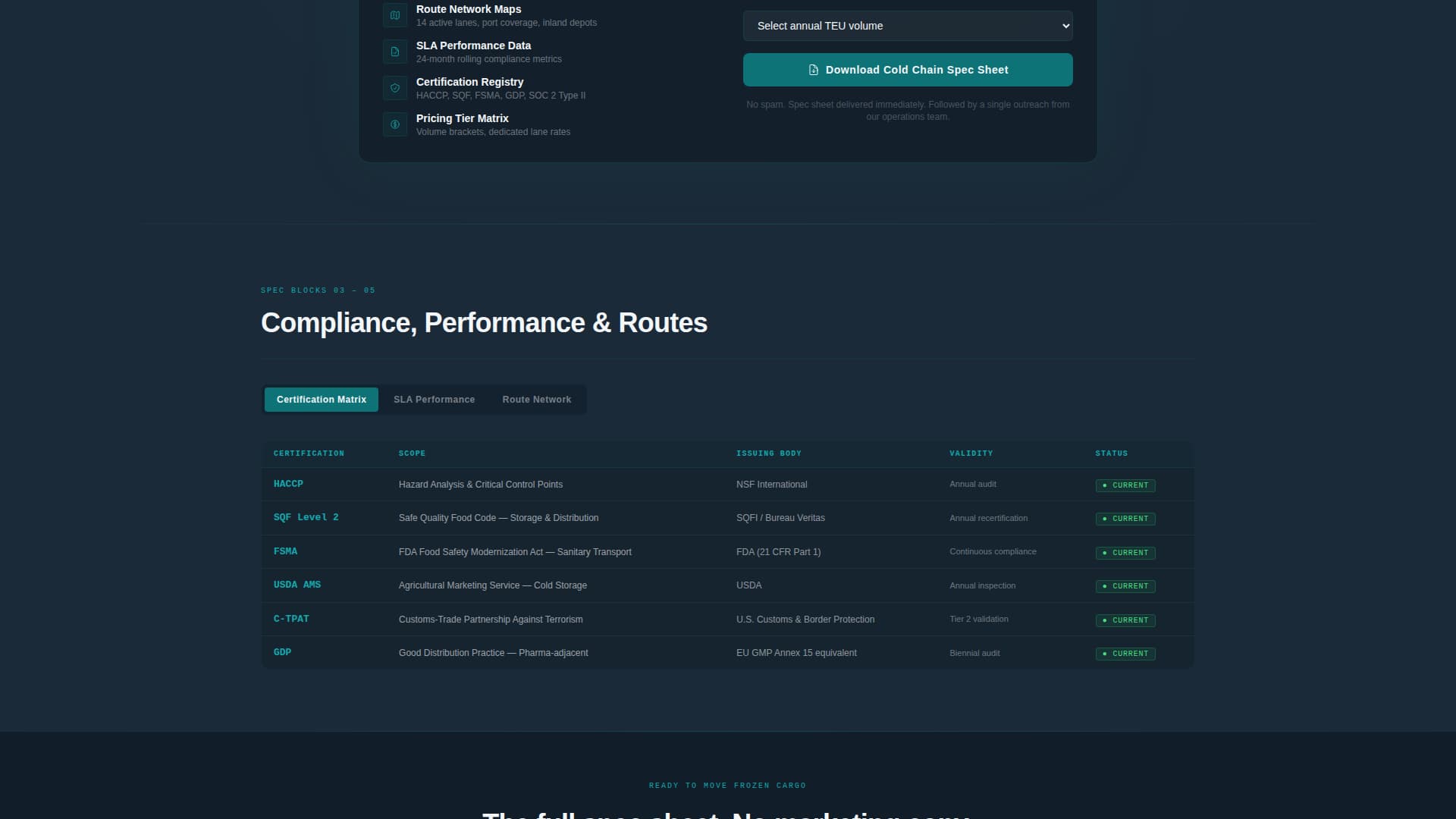This screenshot has width=1456, height=819.
Task: Switch to the Route Network tab
Action: 536,400
